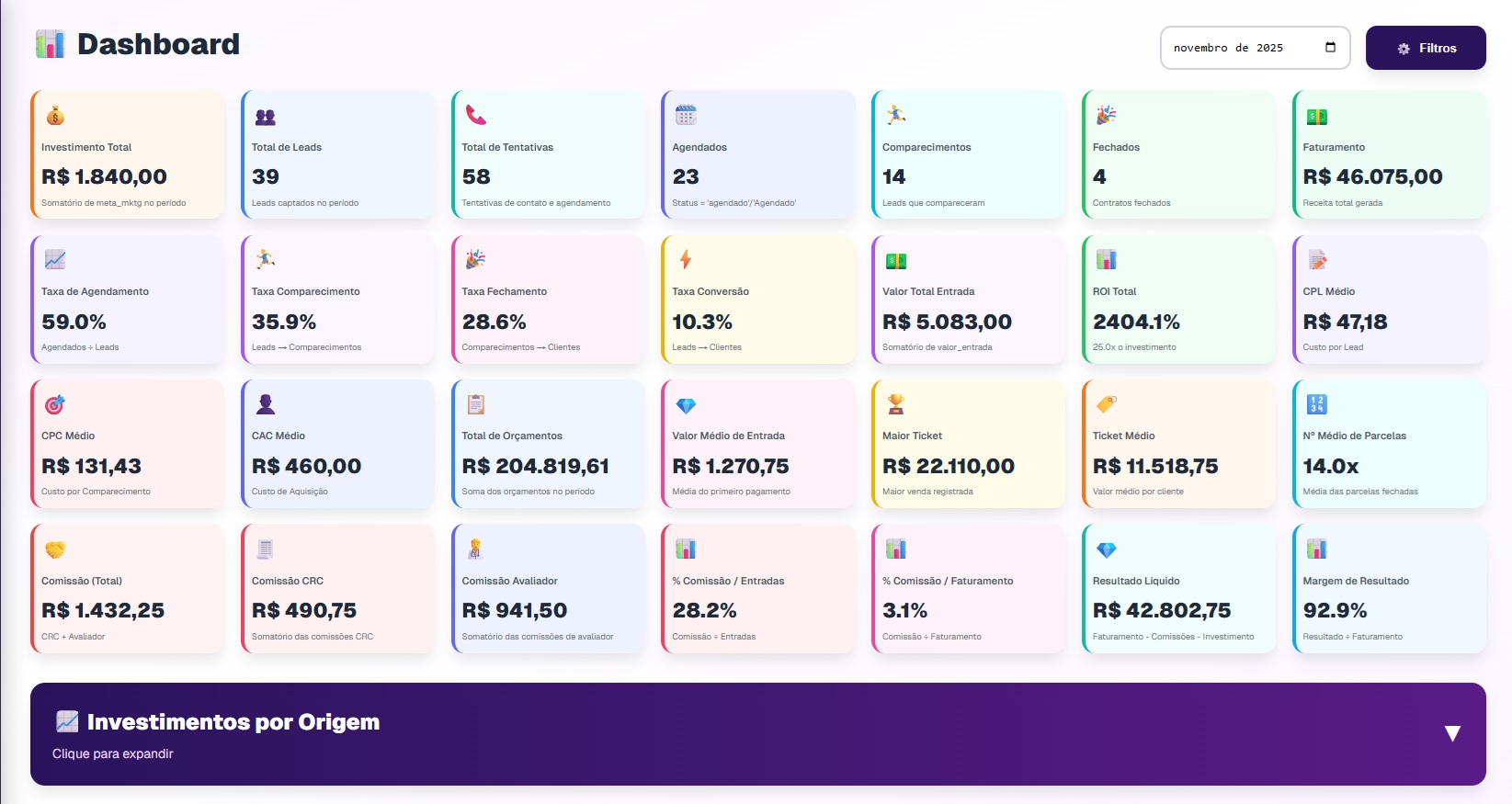The height and width of the screenshot is (804, 1512).
Task: Click the Margem de Resultado percentage value
Action: [1335, 609]
